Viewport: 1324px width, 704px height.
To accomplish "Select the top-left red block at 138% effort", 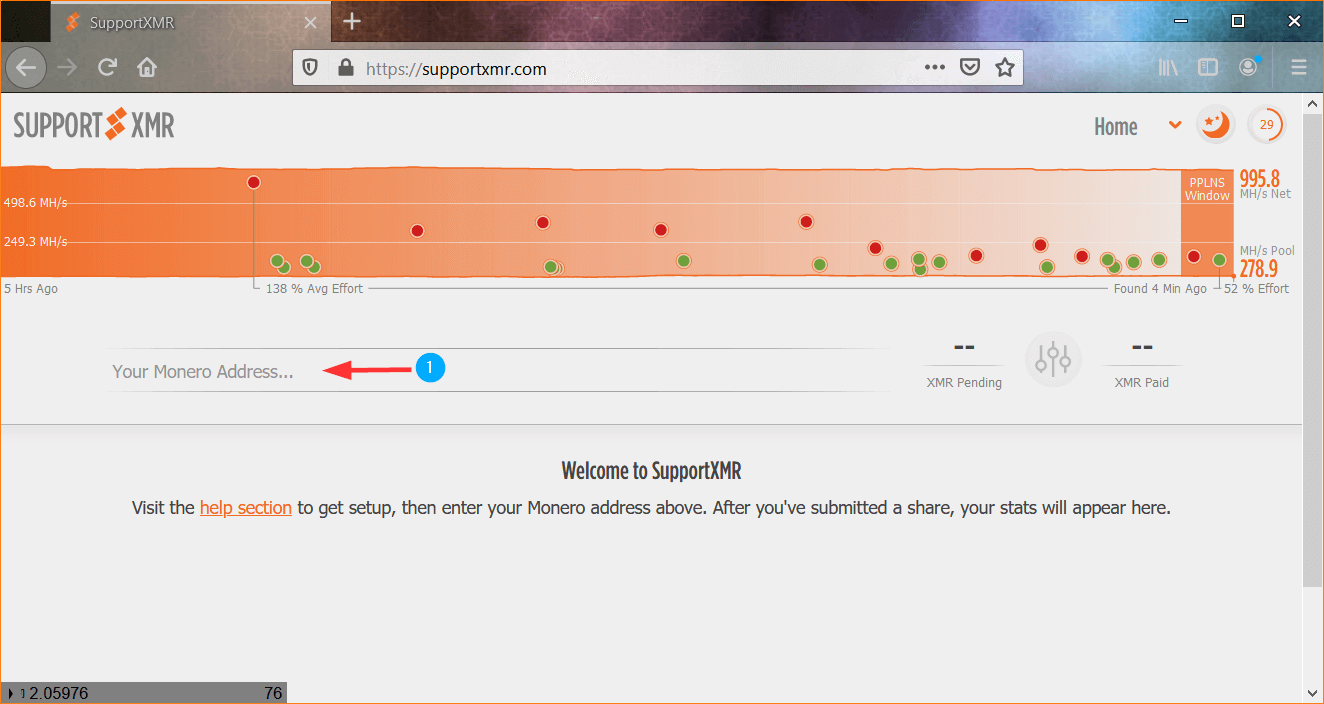I will click(x=254, y=182).
